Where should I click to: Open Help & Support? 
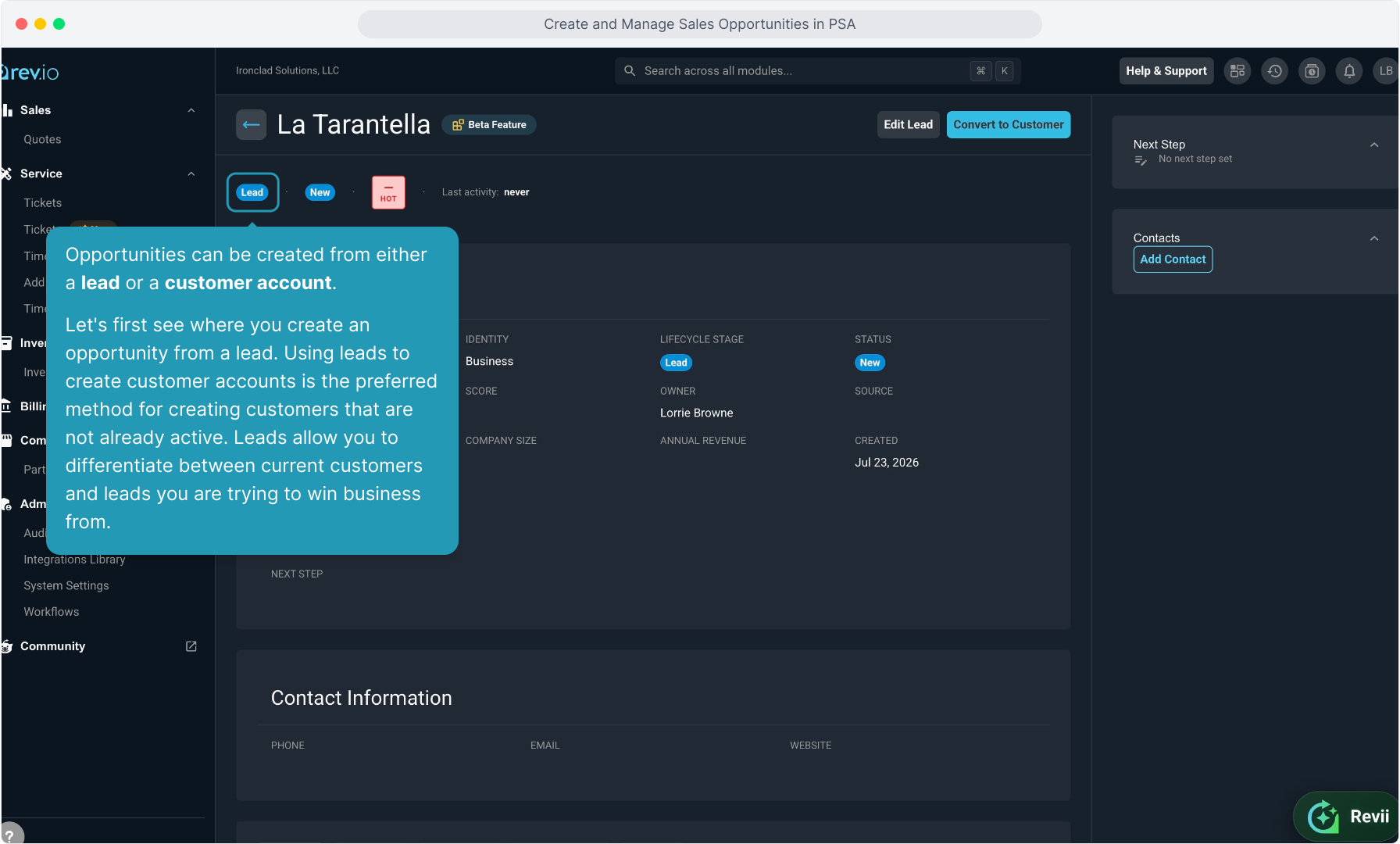coord(1166,71)
